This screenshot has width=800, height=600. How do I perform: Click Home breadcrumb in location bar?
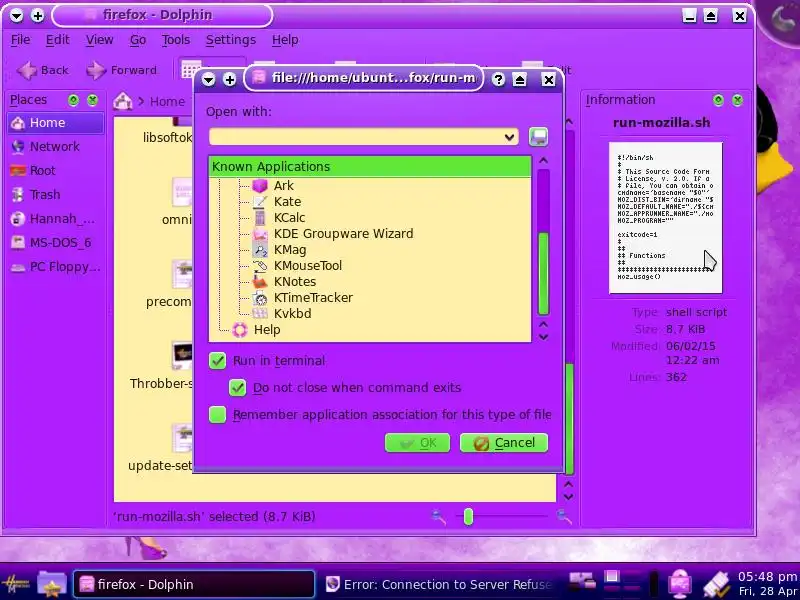pyautogui.click(x=167, y=102)
